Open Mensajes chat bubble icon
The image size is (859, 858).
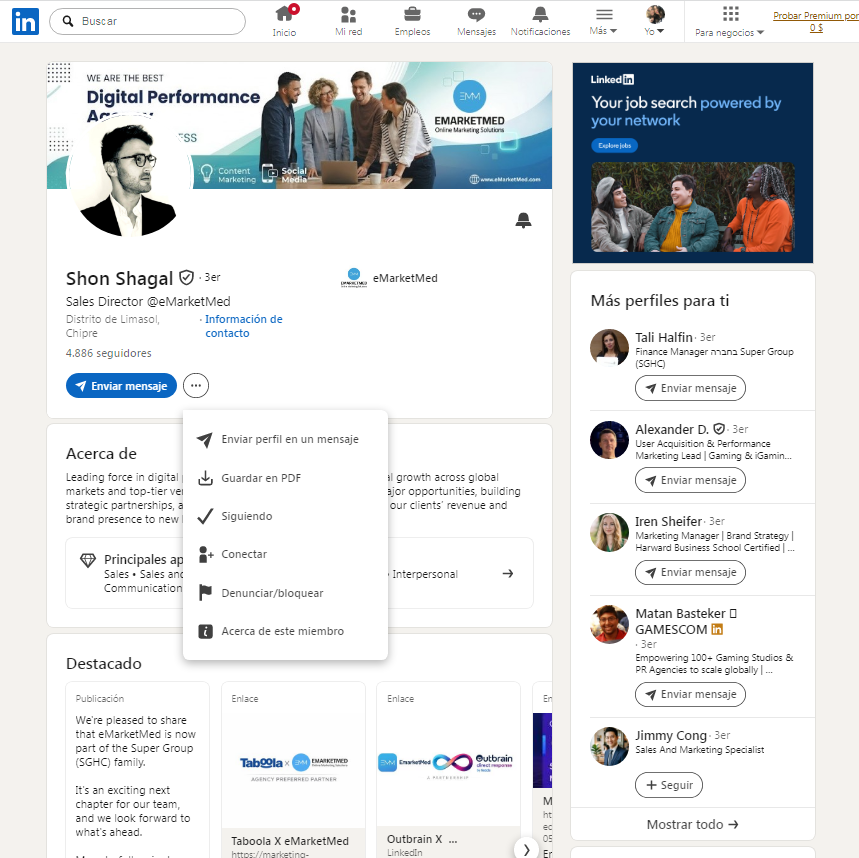tap(476, 21)
